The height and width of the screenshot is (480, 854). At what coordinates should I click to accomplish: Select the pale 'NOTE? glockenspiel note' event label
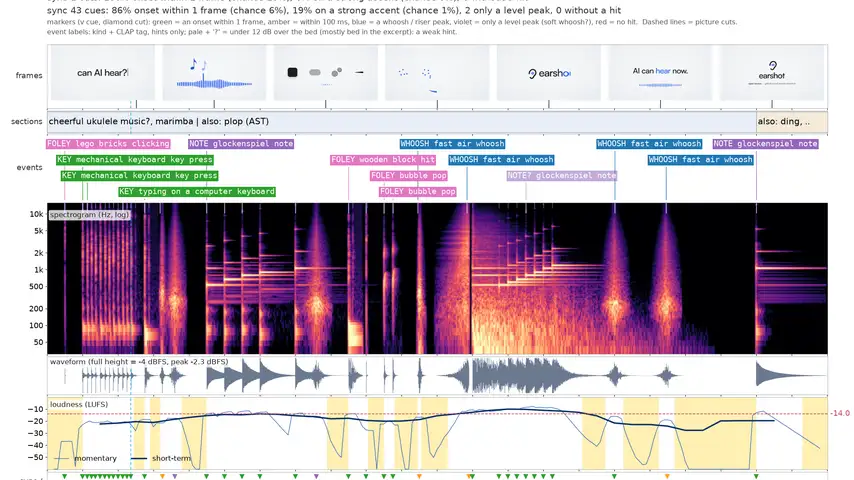pyautogui.click(x=562, y=175)
